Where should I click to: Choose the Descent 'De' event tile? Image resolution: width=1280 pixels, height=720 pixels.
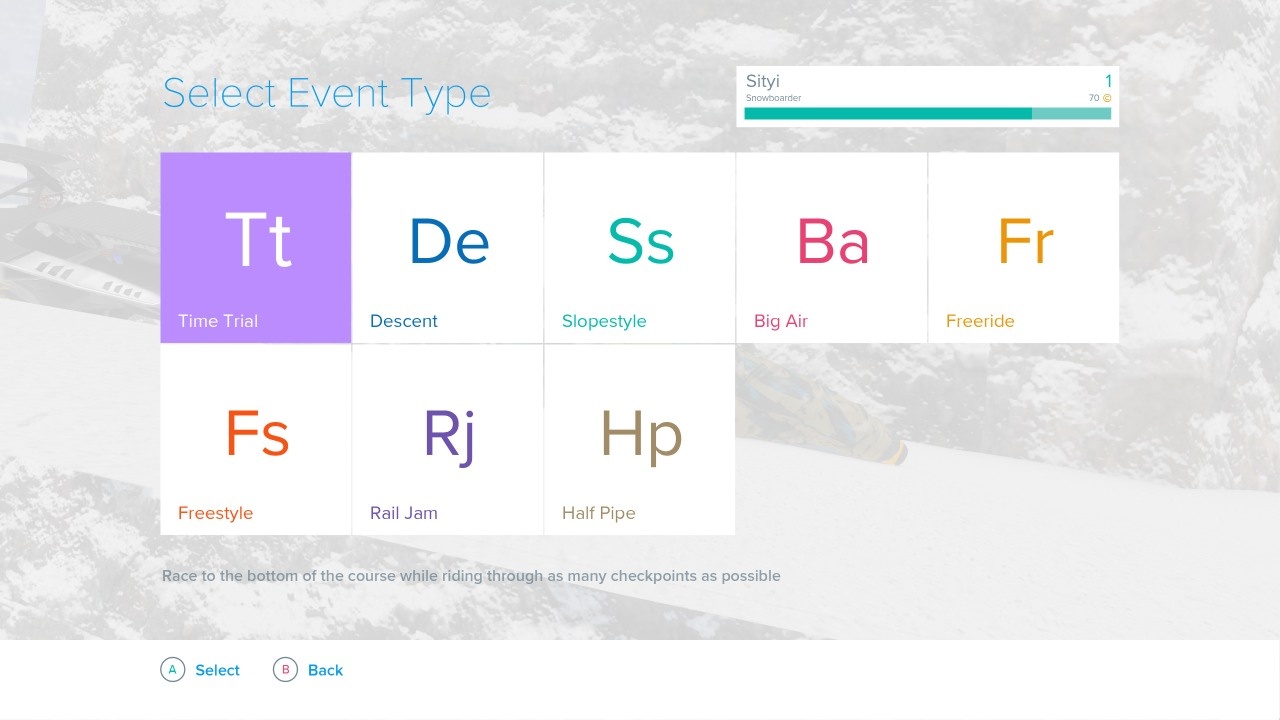(x=448, y=247)
